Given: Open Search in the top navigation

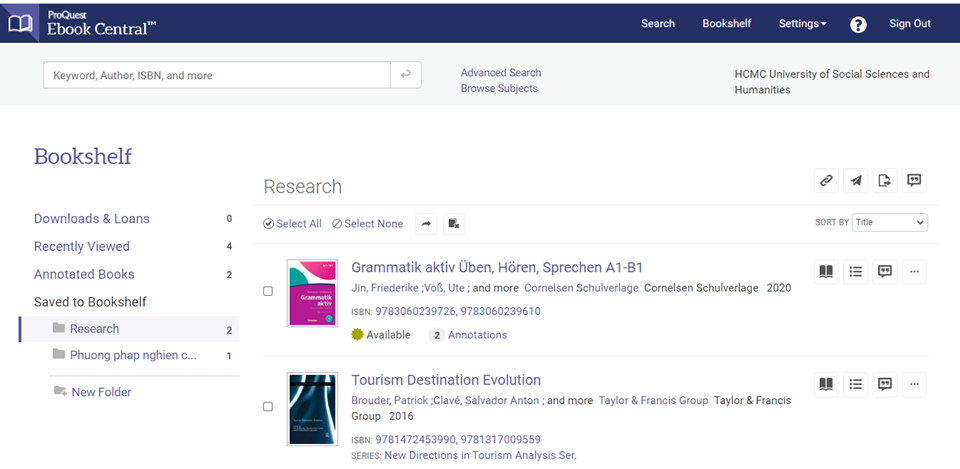Looking at the screenshot, I should point(658,24).
